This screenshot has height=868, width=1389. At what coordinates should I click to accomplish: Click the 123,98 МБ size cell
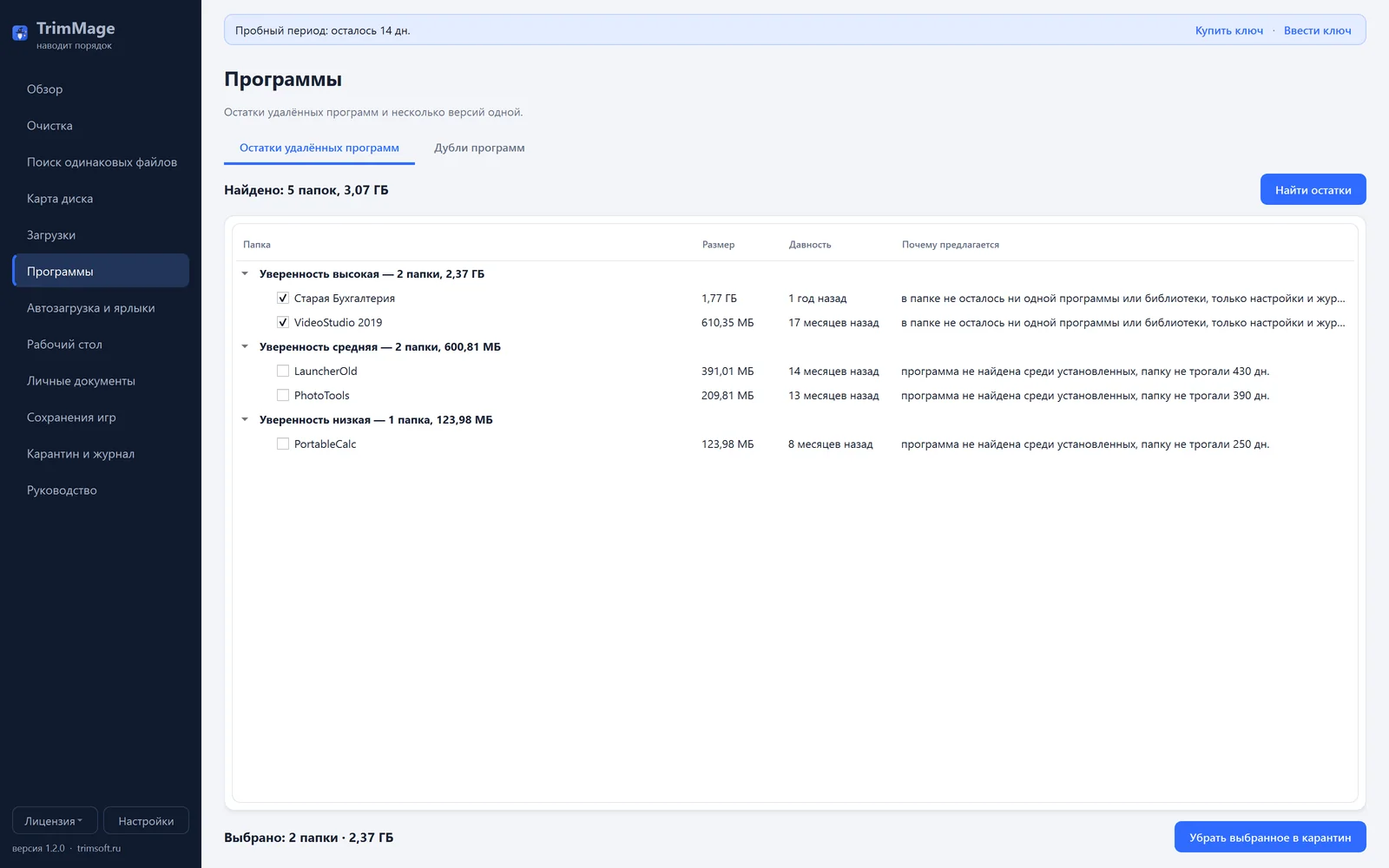coord(727,444)
